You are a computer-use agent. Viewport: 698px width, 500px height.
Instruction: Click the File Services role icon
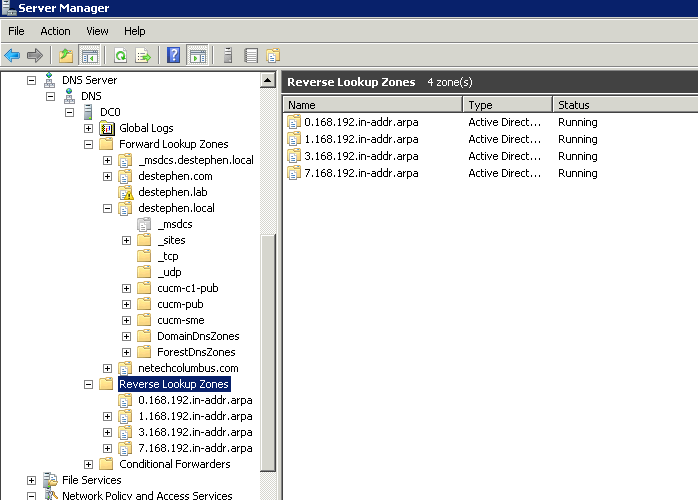(50, 480)
